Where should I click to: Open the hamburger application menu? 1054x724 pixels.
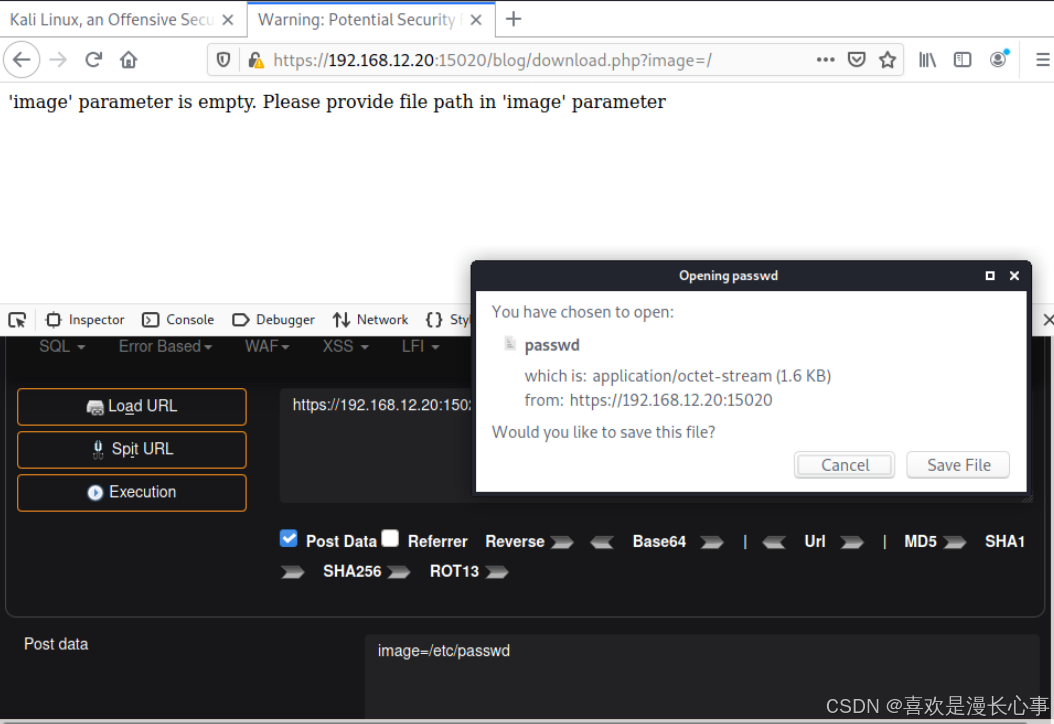pyautogui.click(x=1043, y=60)
